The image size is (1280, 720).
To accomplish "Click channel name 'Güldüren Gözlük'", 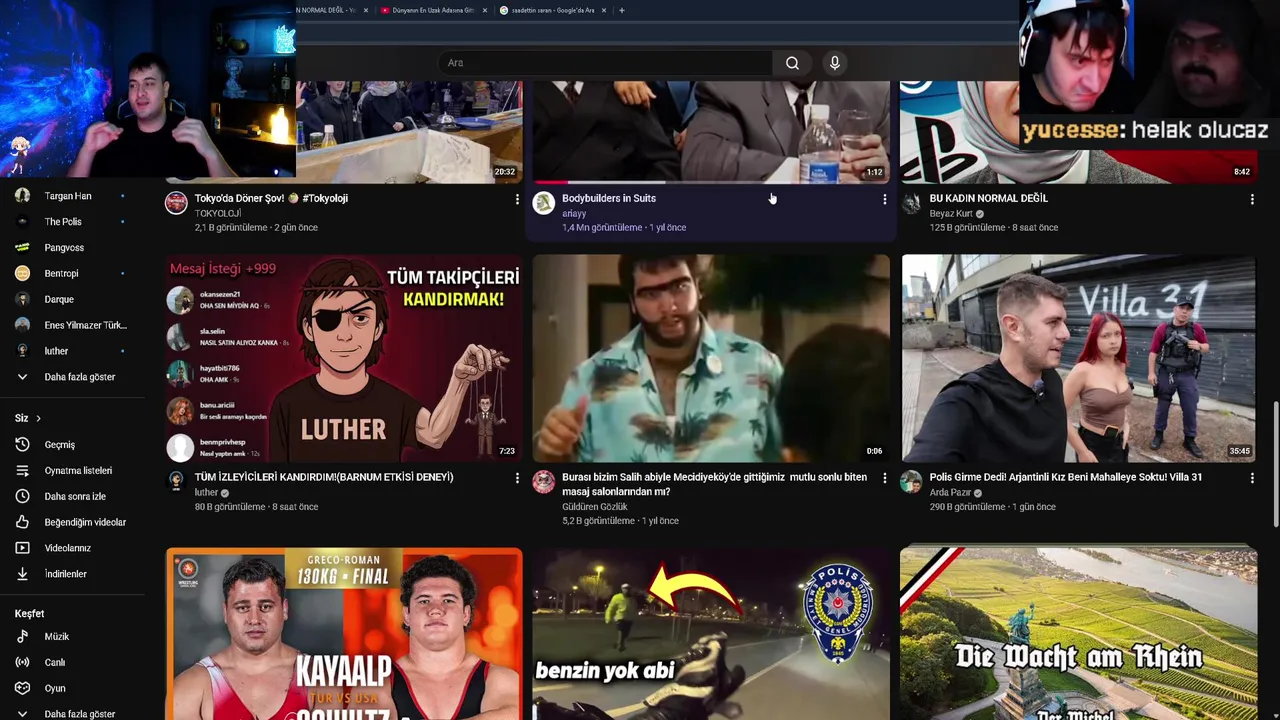I will tap(595, 507).
